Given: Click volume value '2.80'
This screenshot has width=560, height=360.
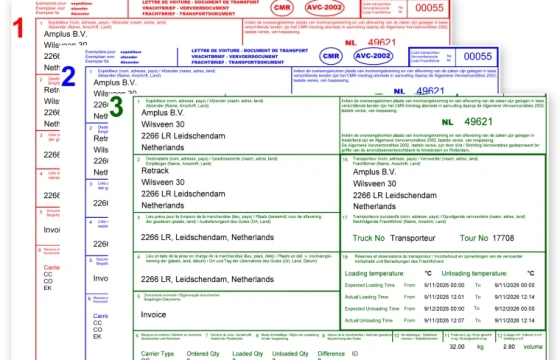Looking at the screenshot, I should click(x=509, y=347).
